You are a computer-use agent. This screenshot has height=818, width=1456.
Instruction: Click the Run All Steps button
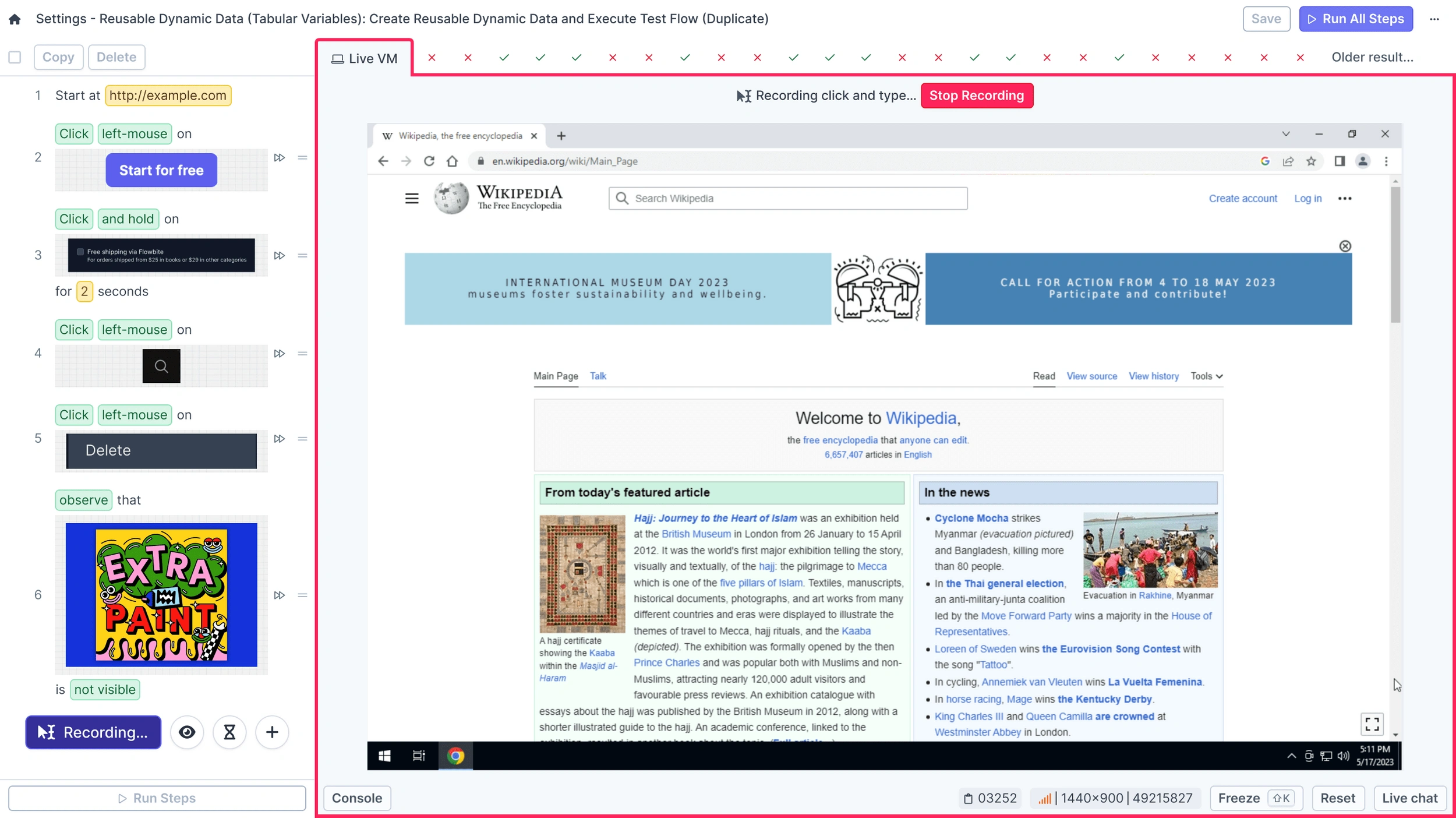point(1356,19)
